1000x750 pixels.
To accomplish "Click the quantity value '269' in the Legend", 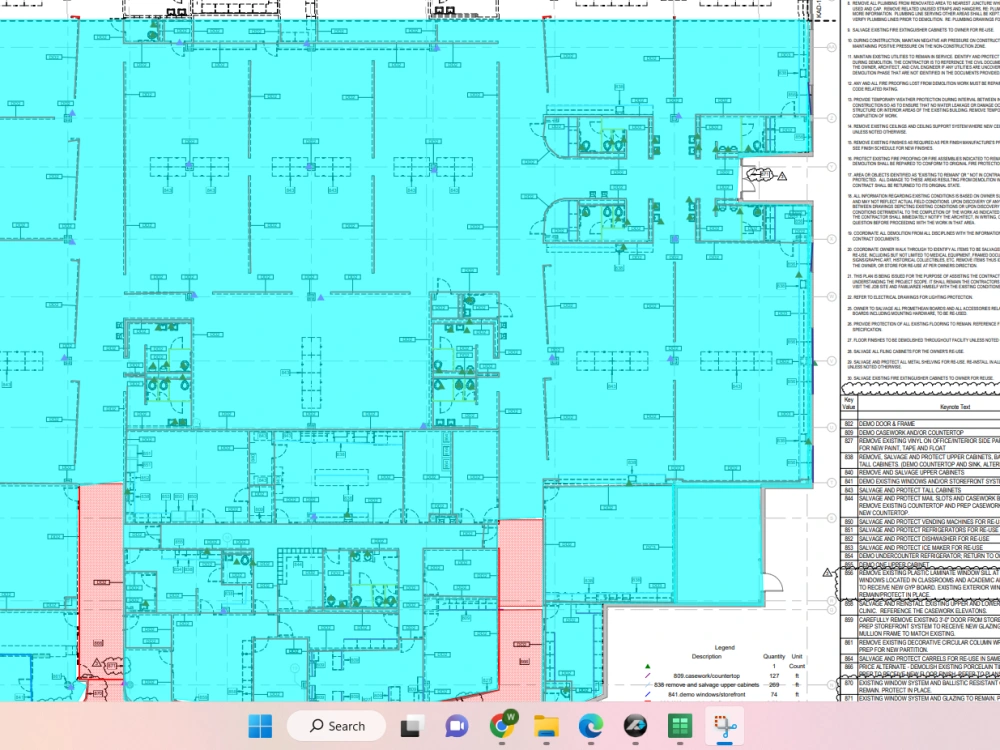I will 774,685.
